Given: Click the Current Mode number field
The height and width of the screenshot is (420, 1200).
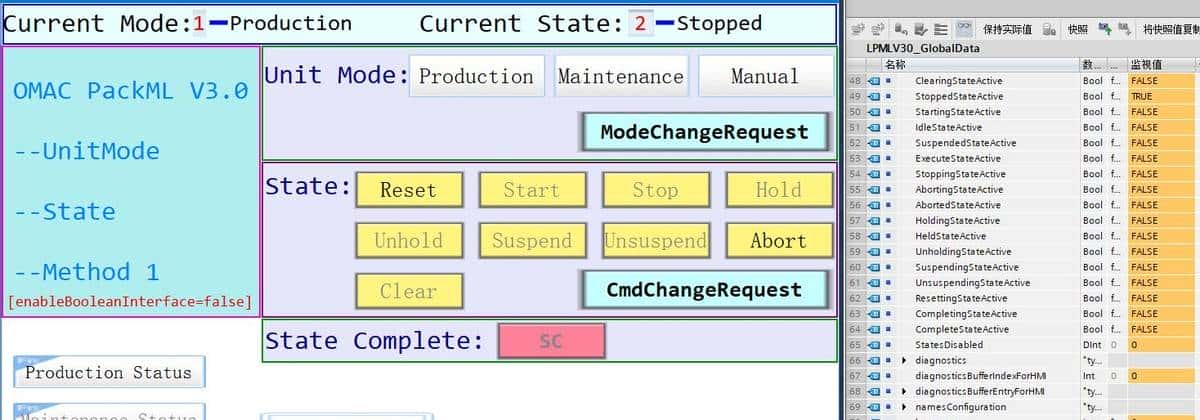Looking at the screenshot, I should point(199,24).
